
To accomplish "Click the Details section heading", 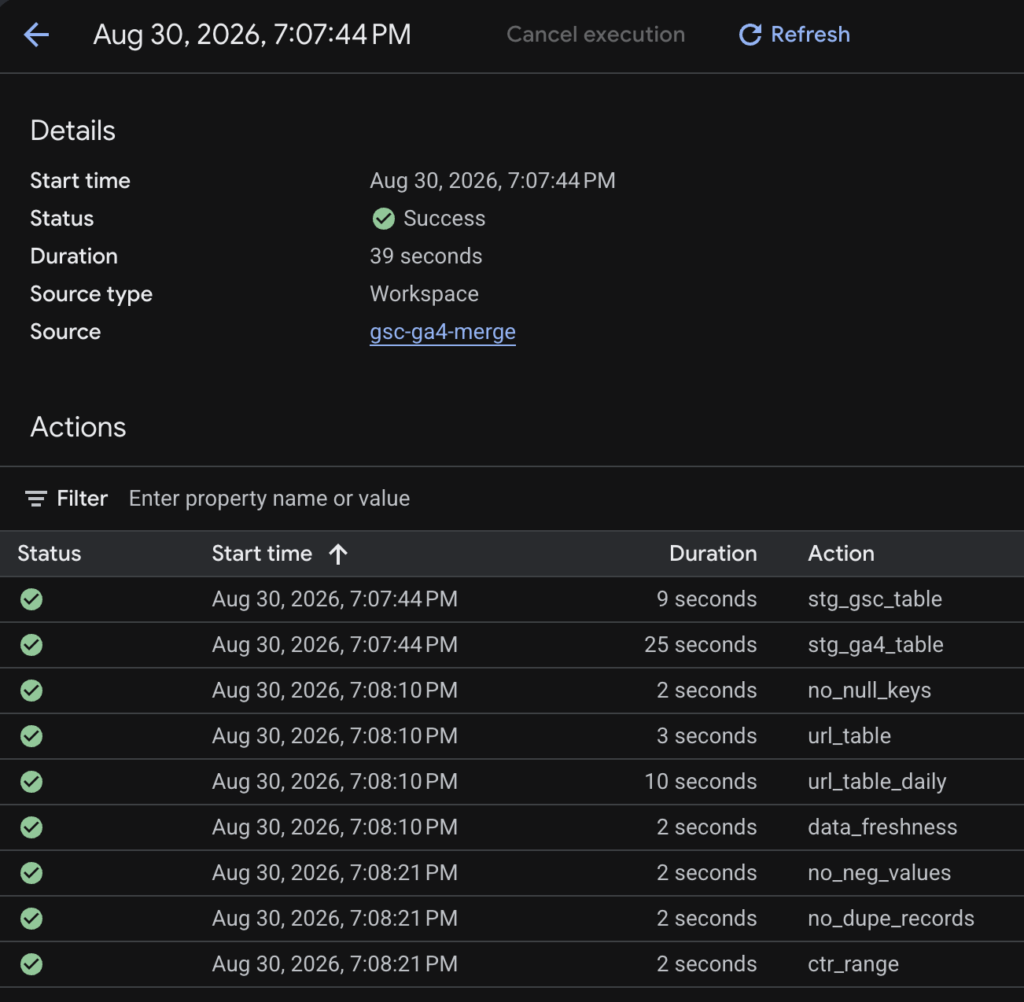I will (x=72, y=131).
